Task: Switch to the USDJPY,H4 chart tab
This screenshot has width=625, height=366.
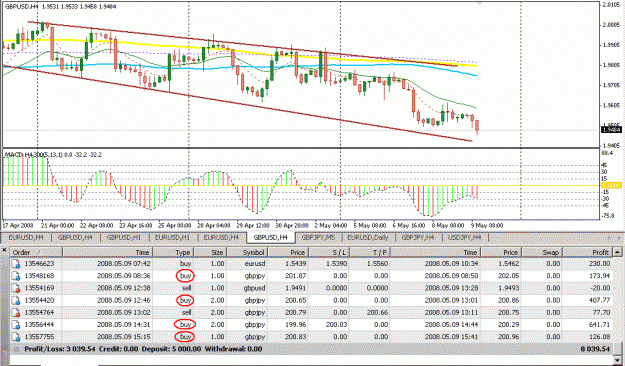Action: [465, 238]
